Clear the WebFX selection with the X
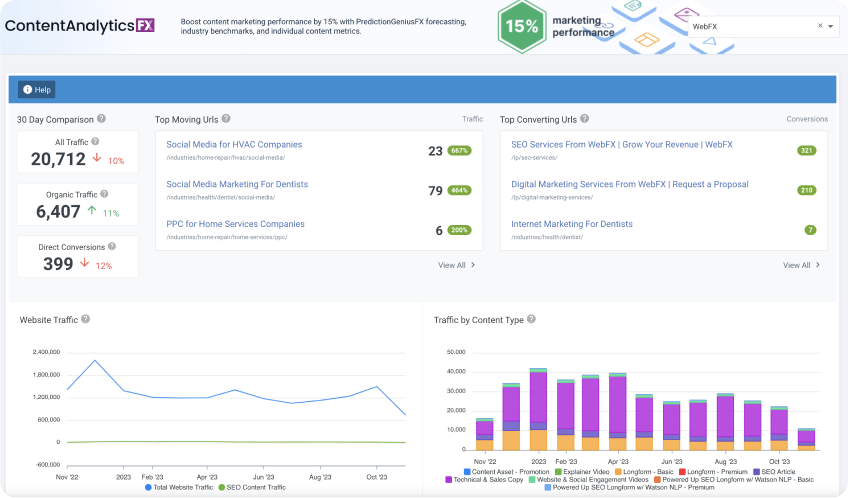848x498 pixels. coord(820,26)
